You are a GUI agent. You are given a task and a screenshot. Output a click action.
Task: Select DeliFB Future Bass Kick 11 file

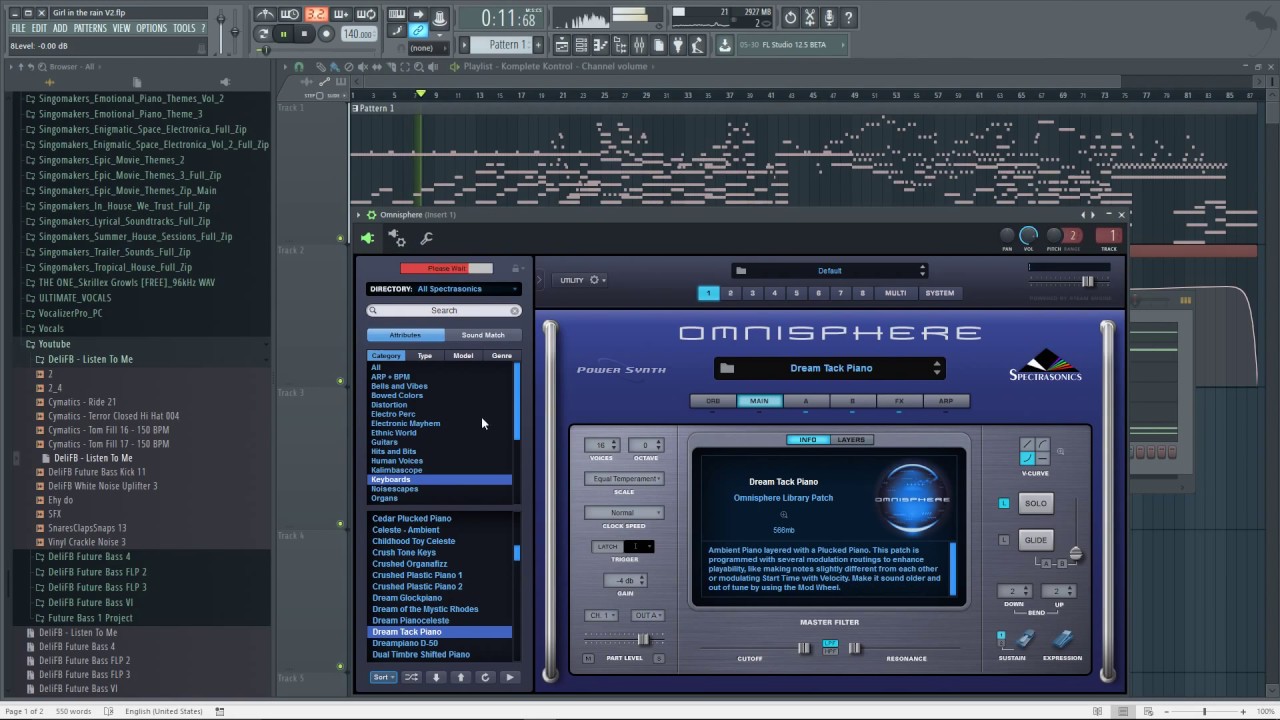point(97,472)
